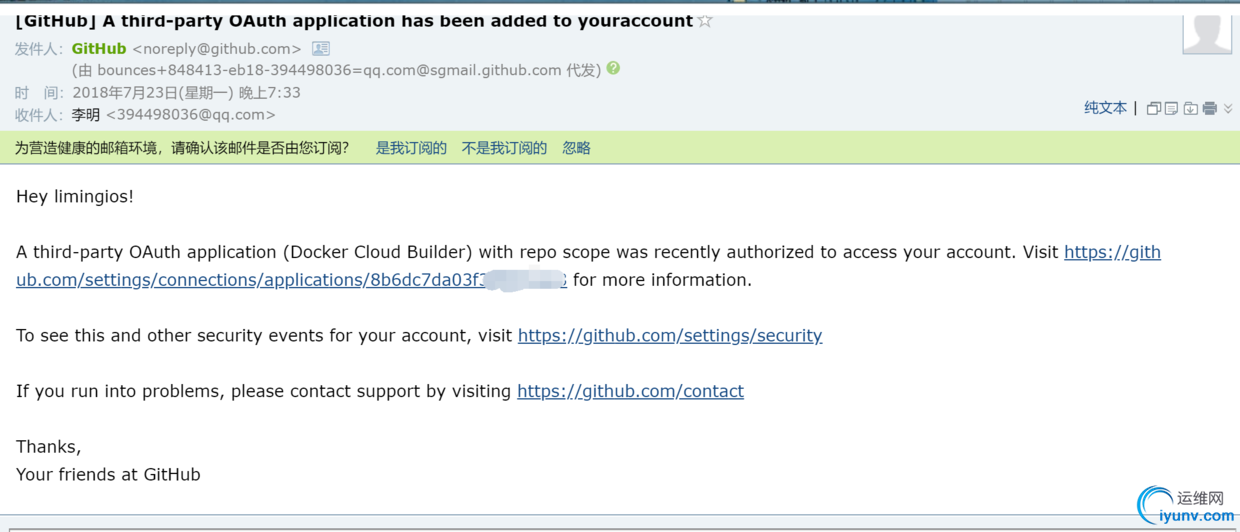The image size is (1240, 532).
Task: Select 不是我订阅的 option
Action: point(504,148)
